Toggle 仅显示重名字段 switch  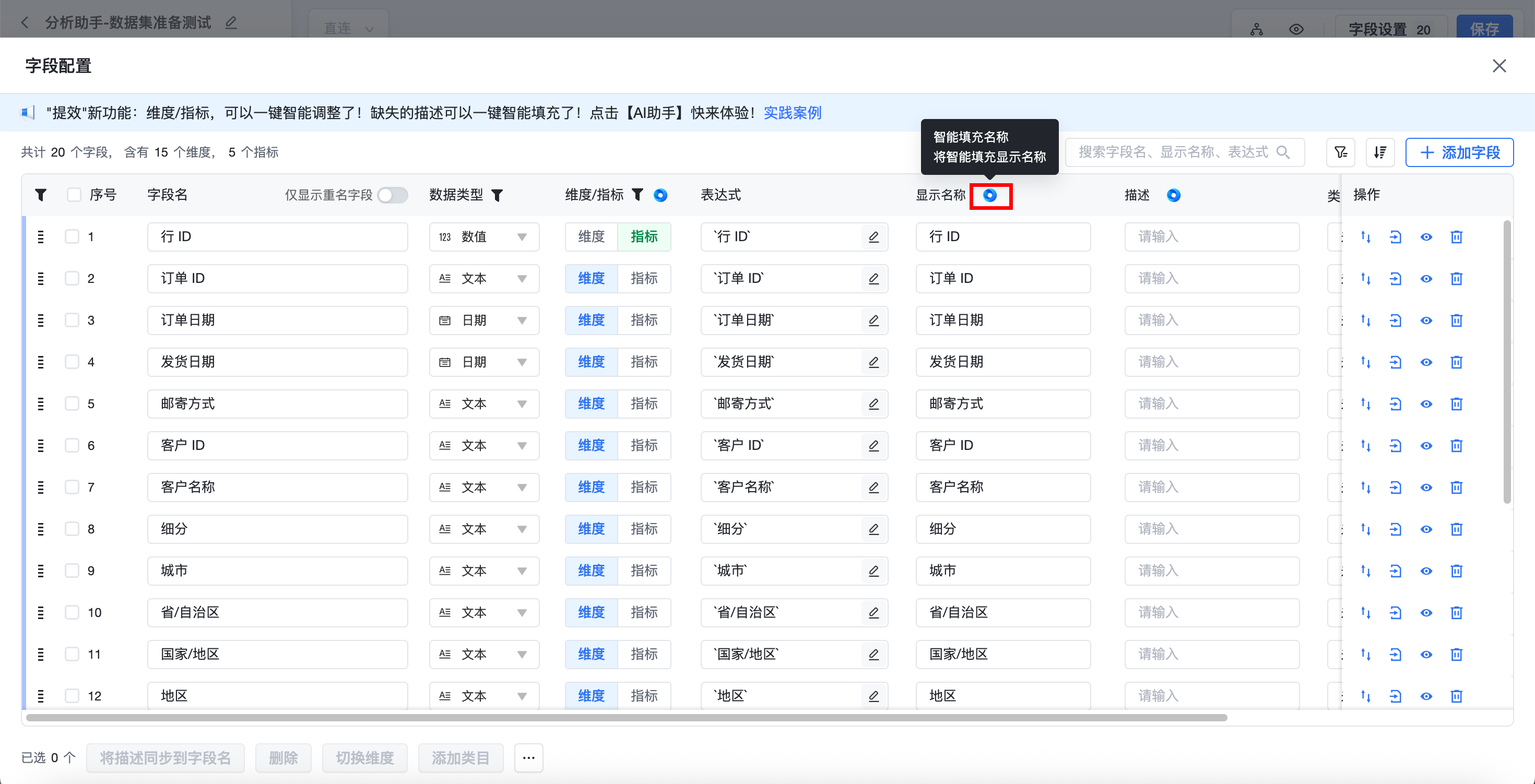[393, 195]
